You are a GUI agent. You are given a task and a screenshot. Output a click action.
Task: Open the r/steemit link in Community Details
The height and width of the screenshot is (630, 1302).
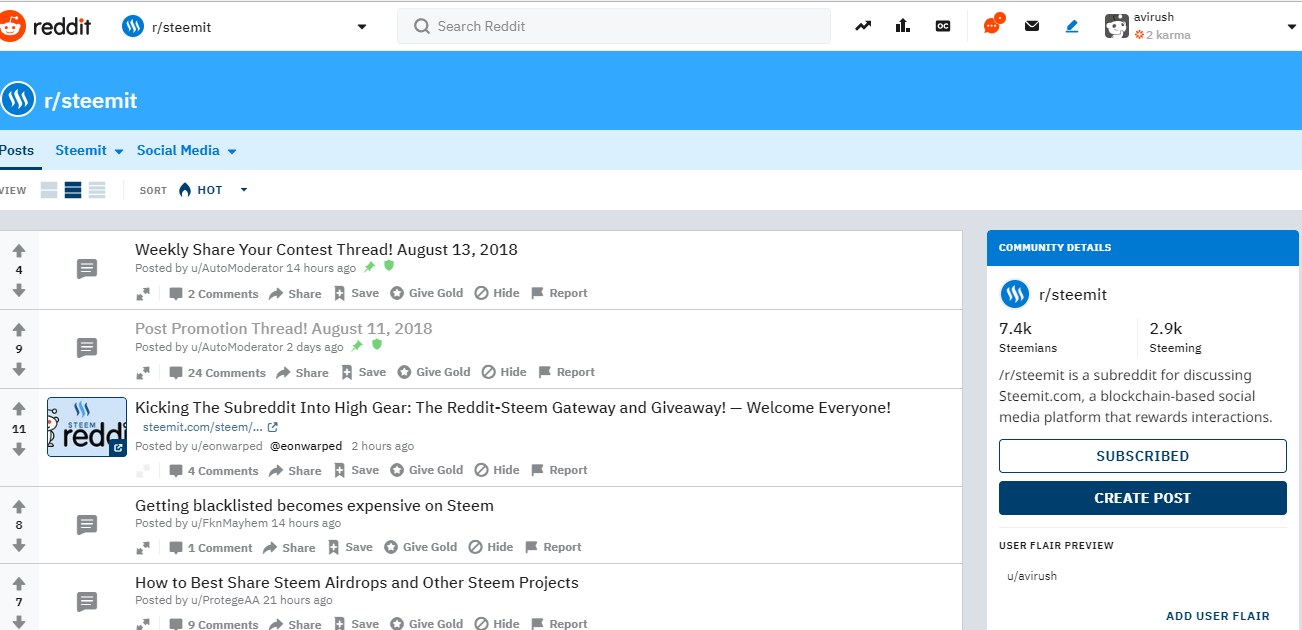[1072, 295]
